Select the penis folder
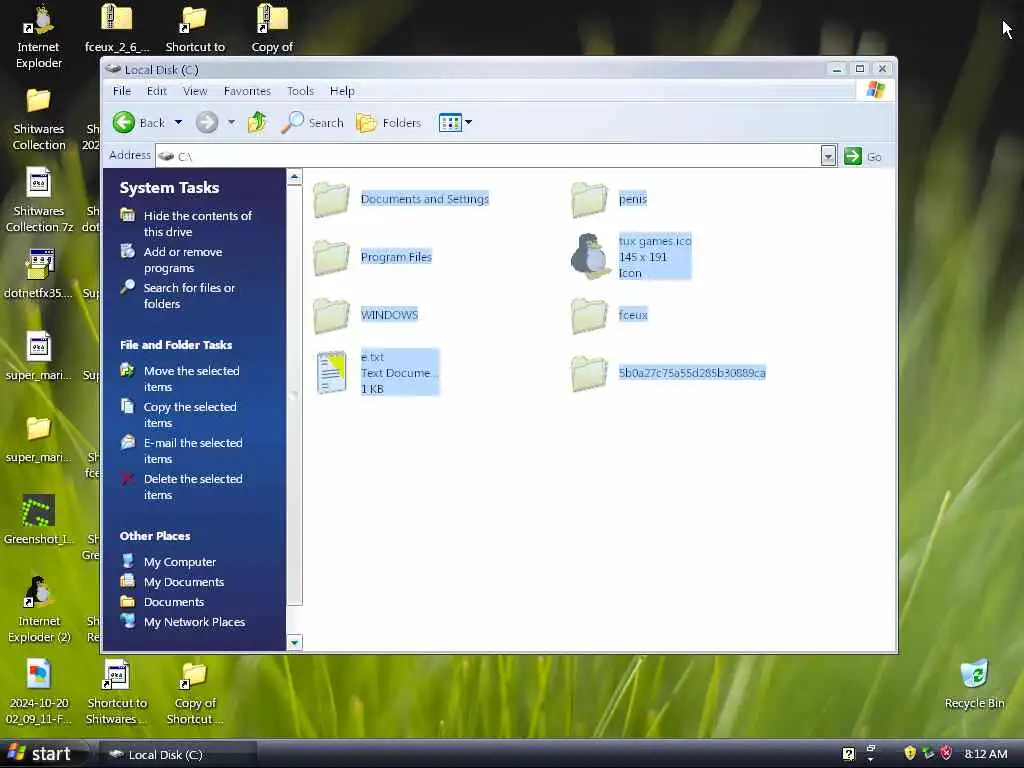The height and width of the screenshot is (768, 1024). [x=609, y=199]
